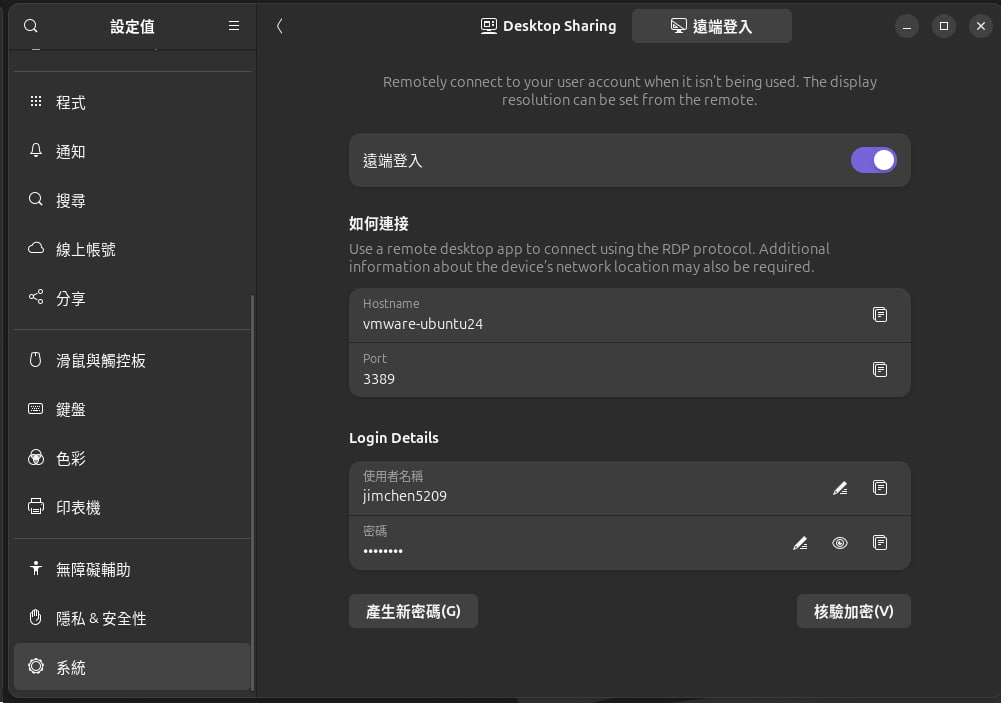Image resolution: width=1001 pixels, height=703 pixels.
Task: Copy the username jimchen5209 to clipboard
Action: 879,488
